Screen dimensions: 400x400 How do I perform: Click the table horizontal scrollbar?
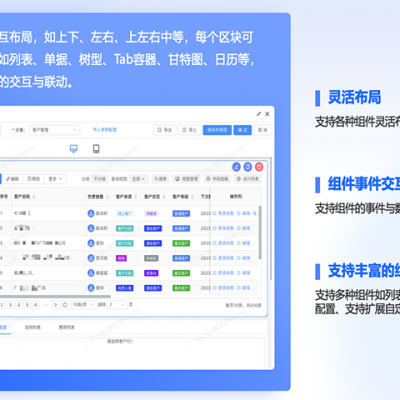coord(55,296)
